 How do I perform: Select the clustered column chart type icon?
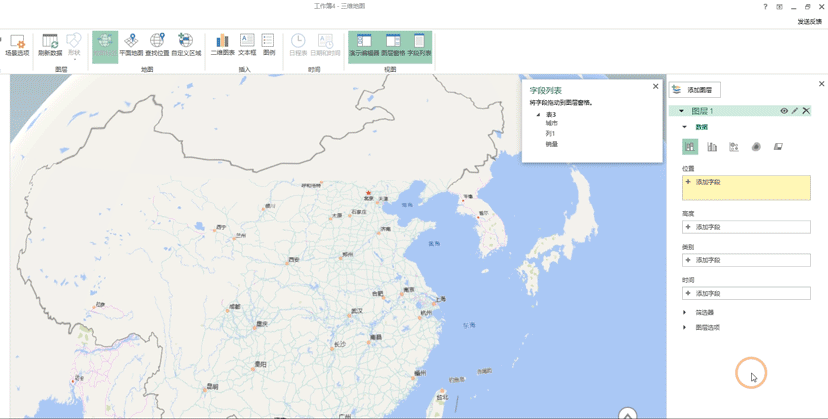click(x=712, y=147)
